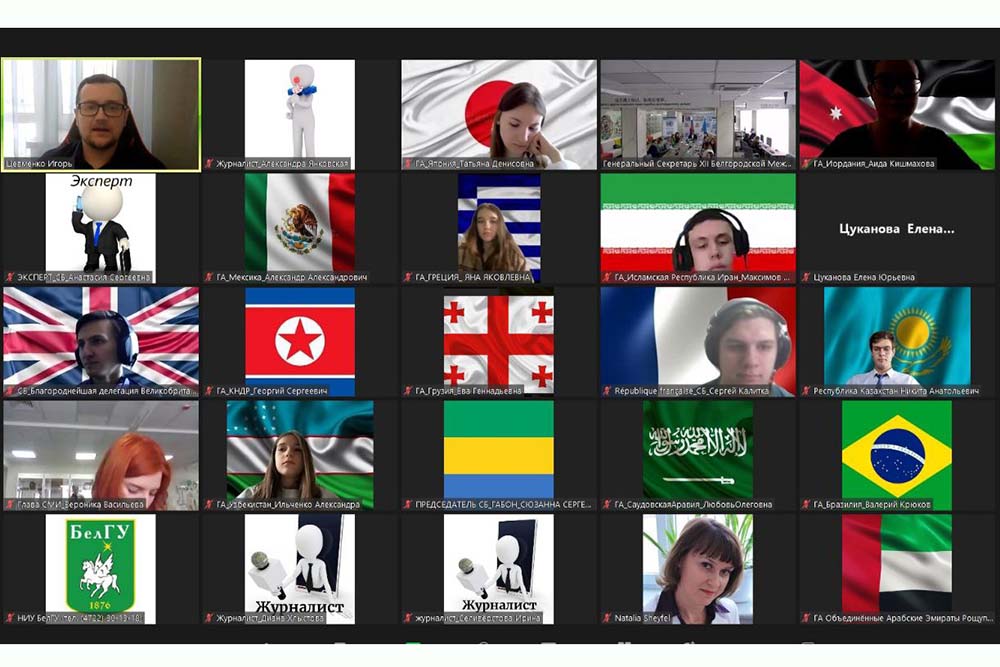Click muted mic icon beside ГА_КНДР label
Screen dimensions: 1000x667
point(209,391)
